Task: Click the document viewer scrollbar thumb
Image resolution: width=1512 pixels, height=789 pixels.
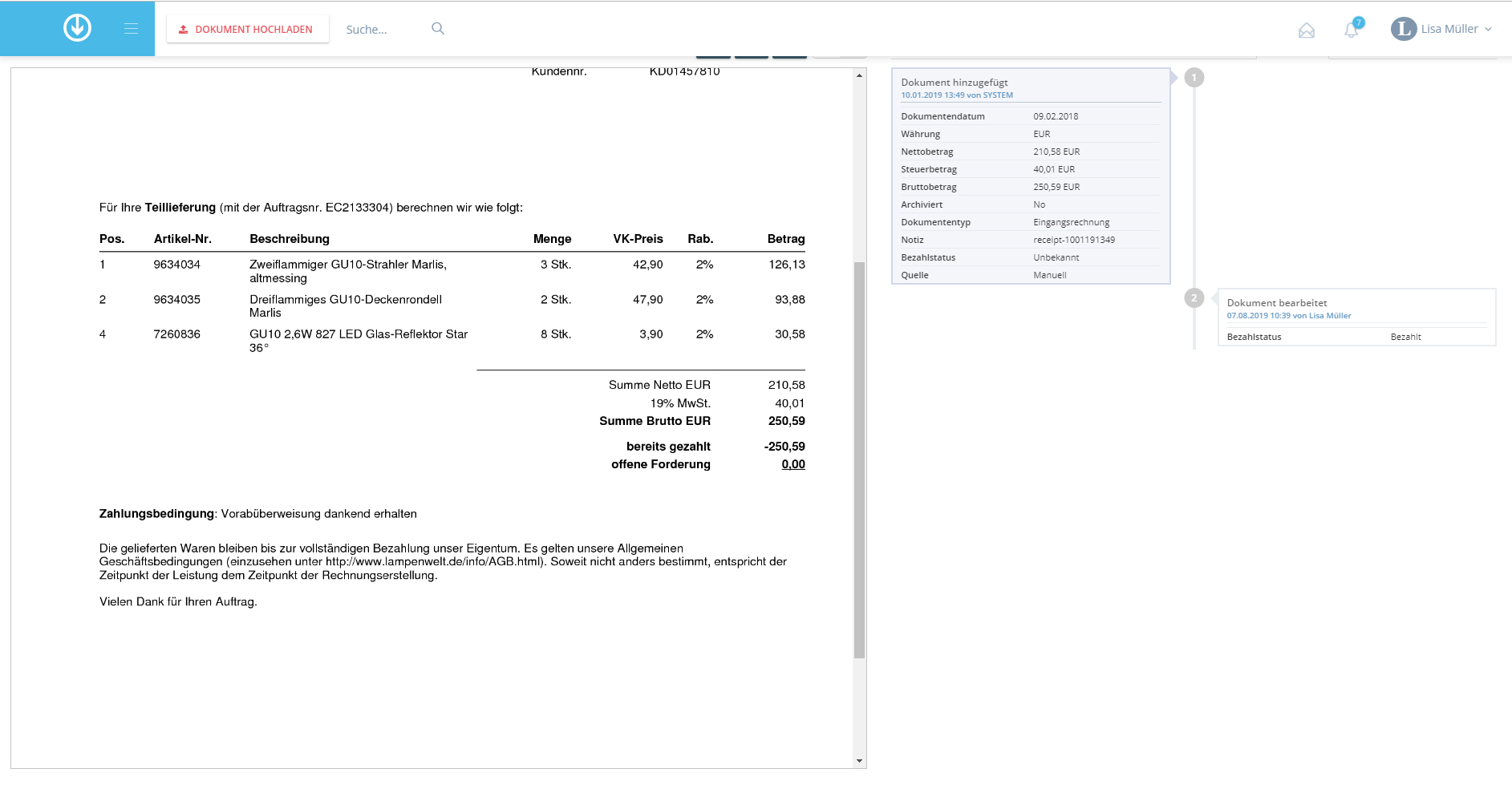Action: click(x=859, y=459)
